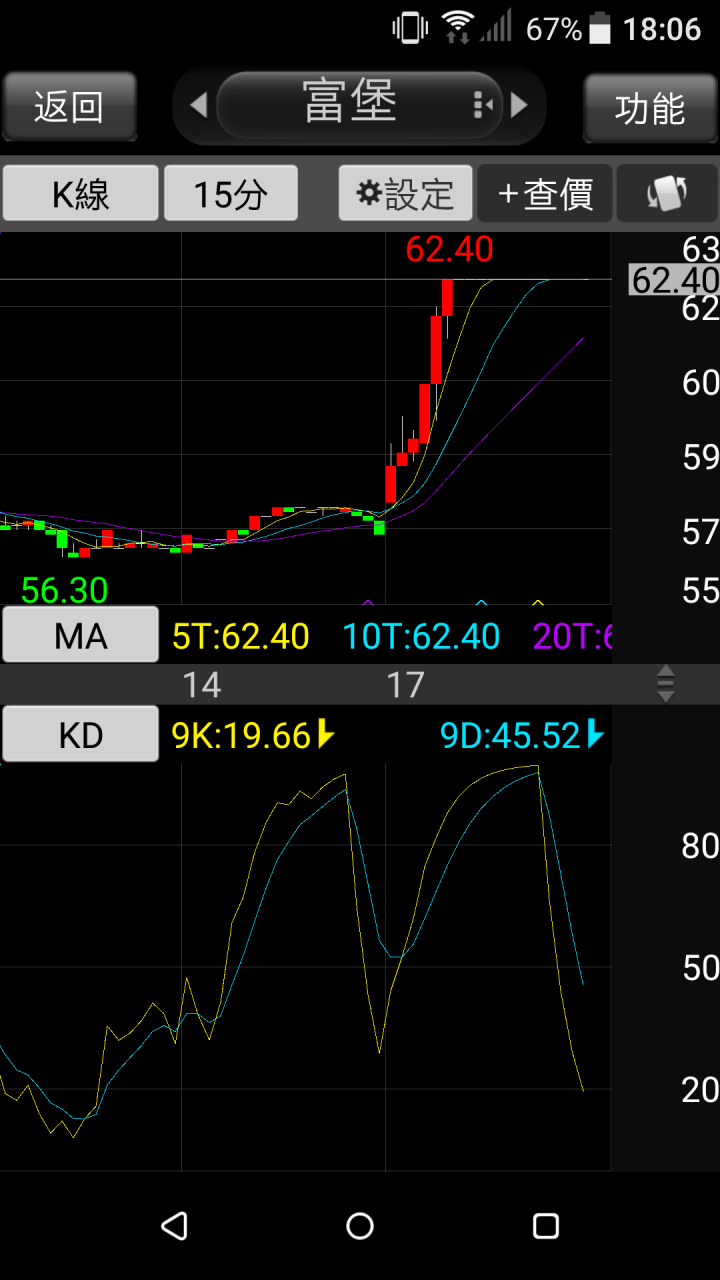Go to next stock with right arrow
This screenshot has width=720, height=1280.
click(x=519, y=105)
